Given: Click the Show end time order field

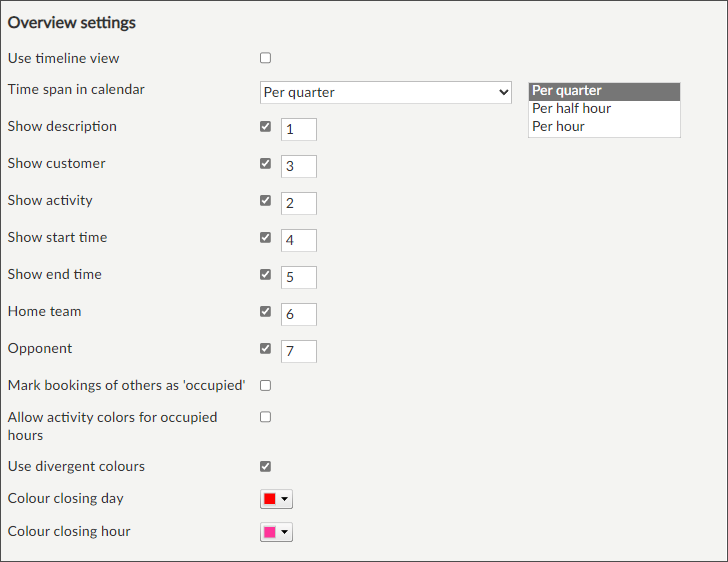Looking at the screenshot, I should click(299, 277).
